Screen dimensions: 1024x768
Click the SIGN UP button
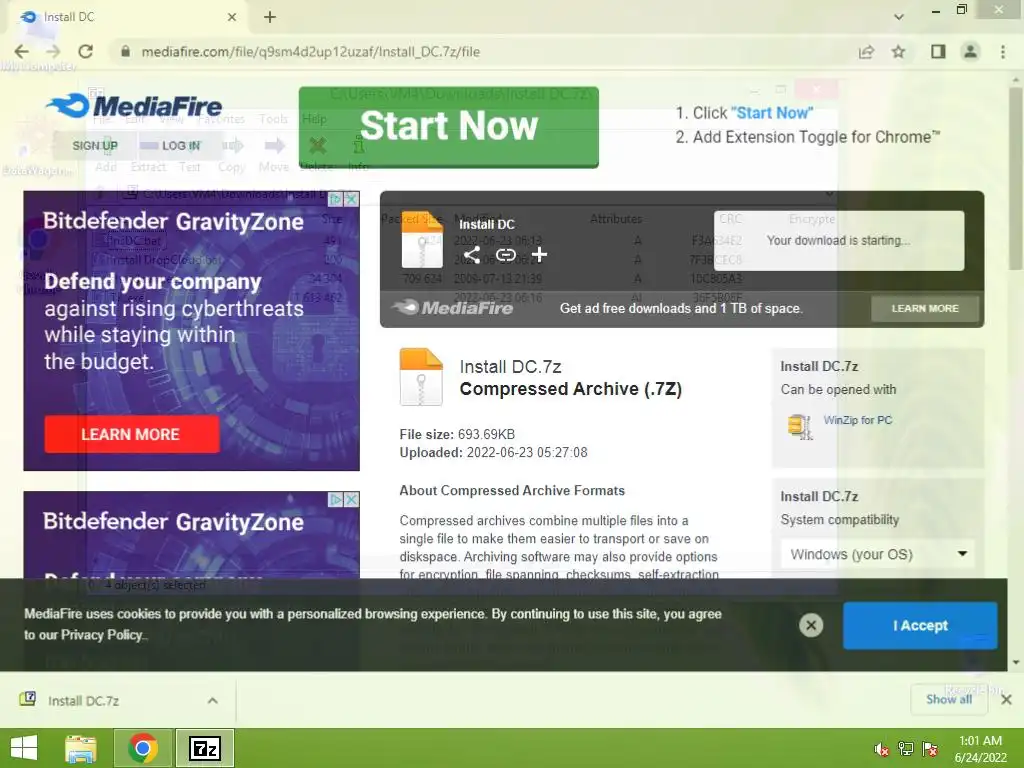95,145
